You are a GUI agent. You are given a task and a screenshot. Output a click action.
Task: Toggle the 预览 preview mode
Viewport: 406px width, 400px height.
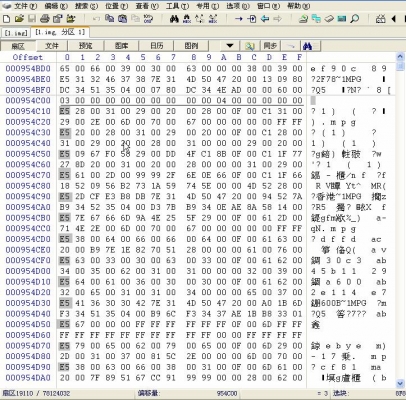86,46
